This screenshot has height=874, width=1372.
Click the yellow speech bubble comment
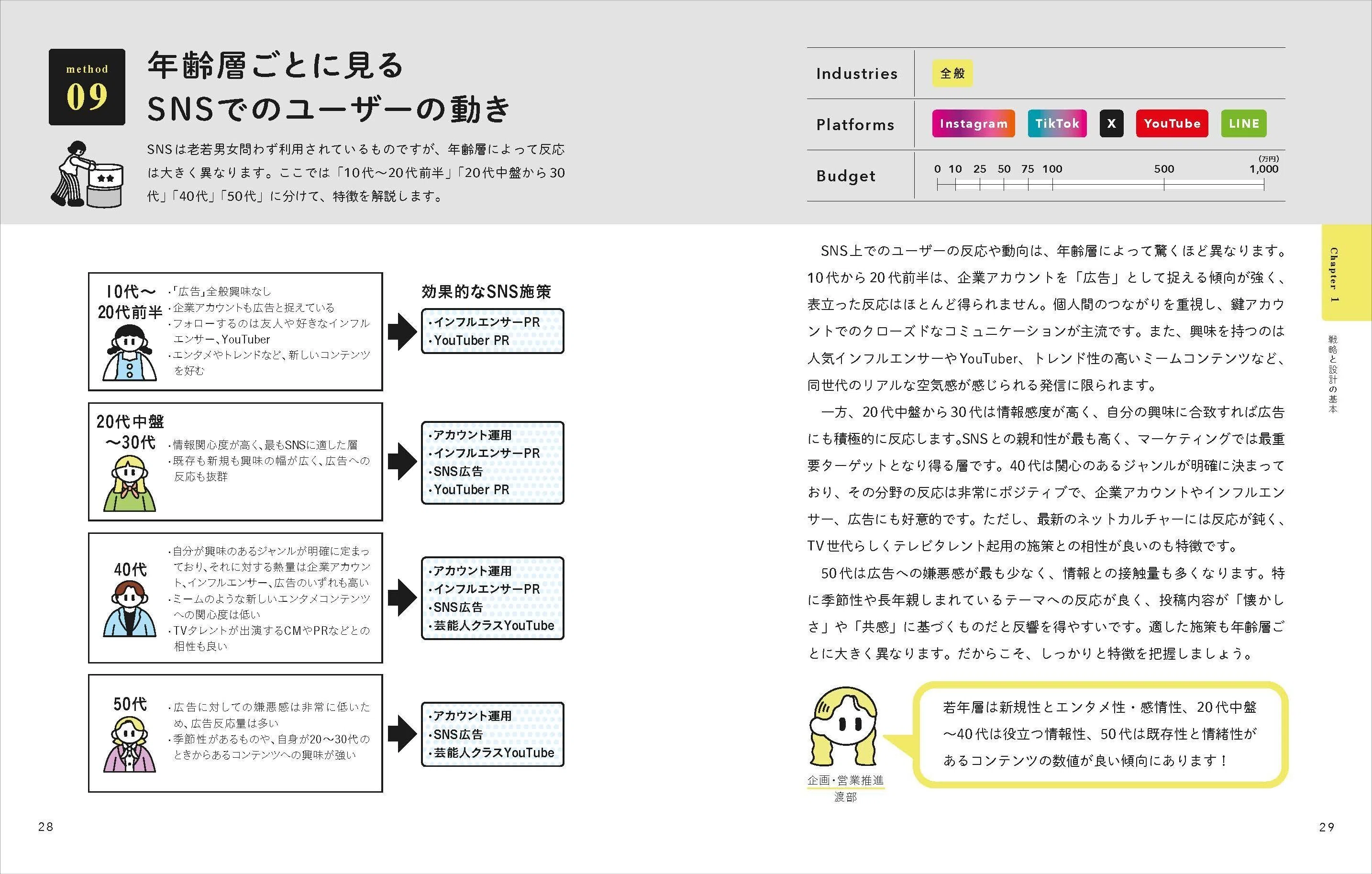[1100, 734]
